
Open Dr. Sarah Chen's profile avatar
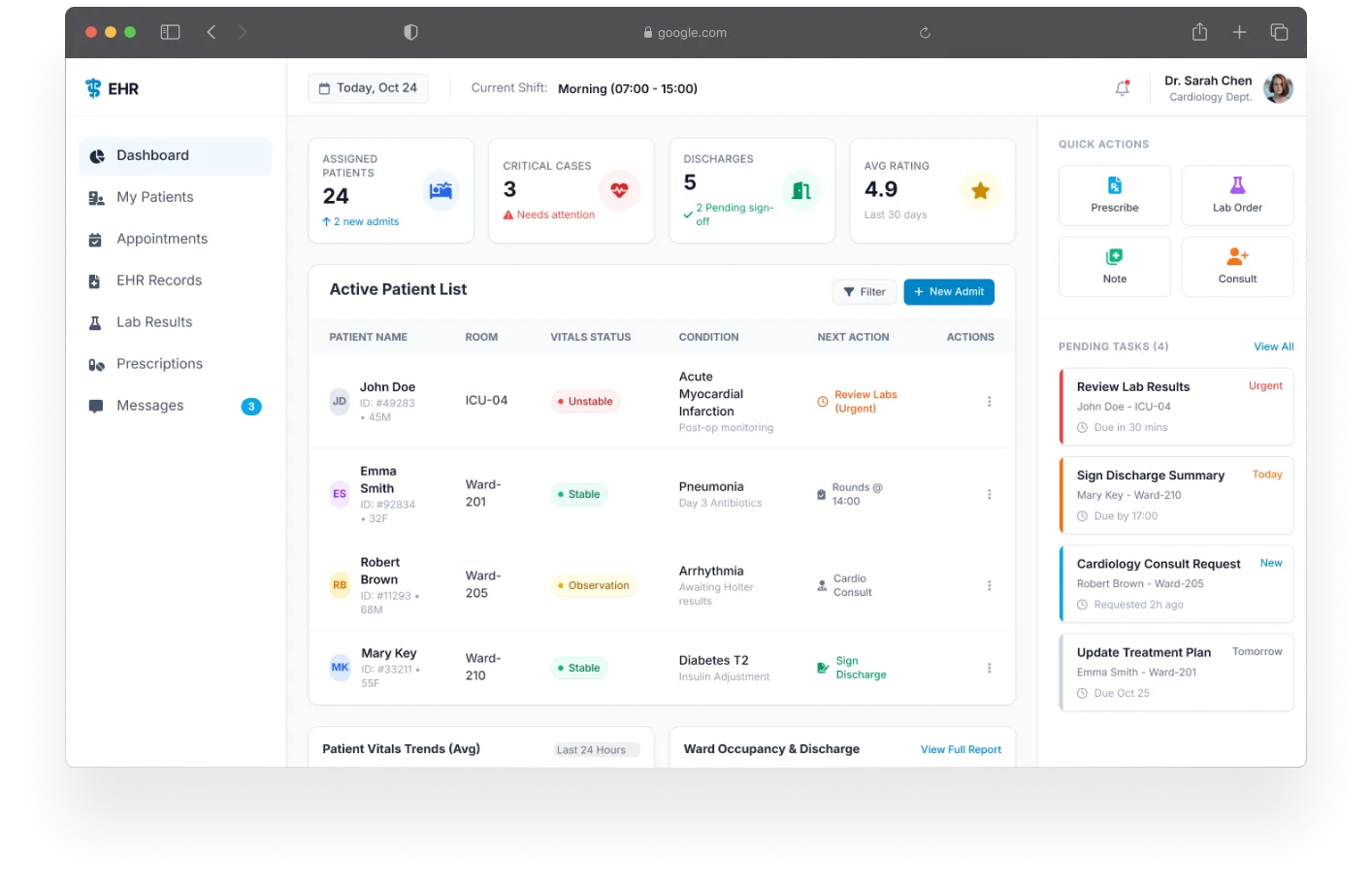coord(1279,87)
